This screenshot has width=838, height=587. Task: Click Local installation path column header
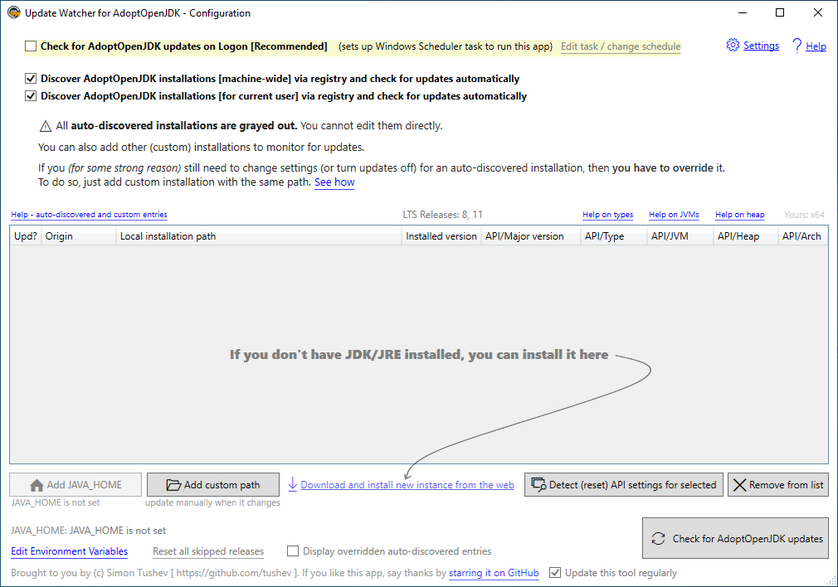coord(259,236)
